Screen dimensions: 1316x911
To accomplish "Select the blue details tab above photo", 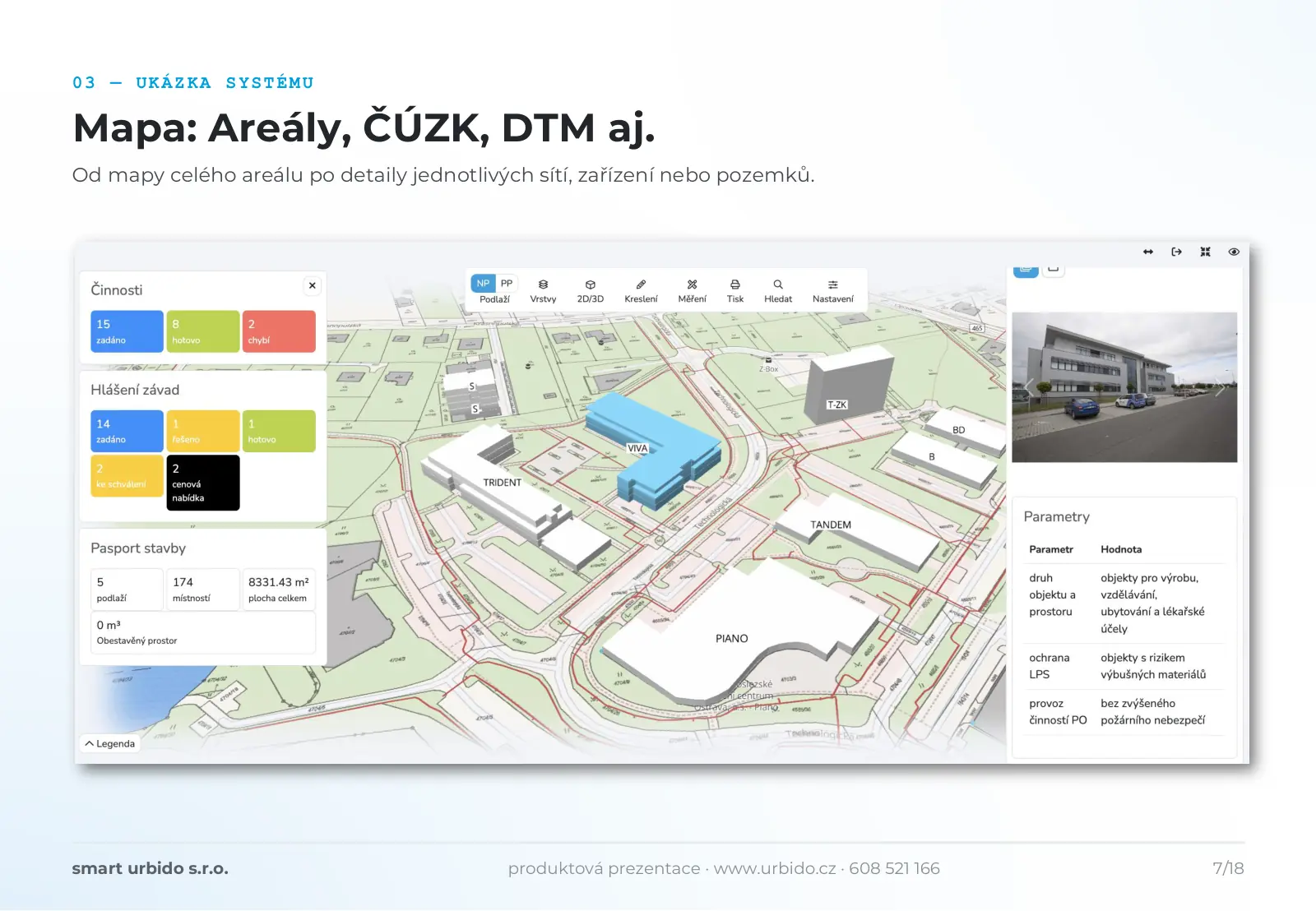I will (x=1026, y=270).
